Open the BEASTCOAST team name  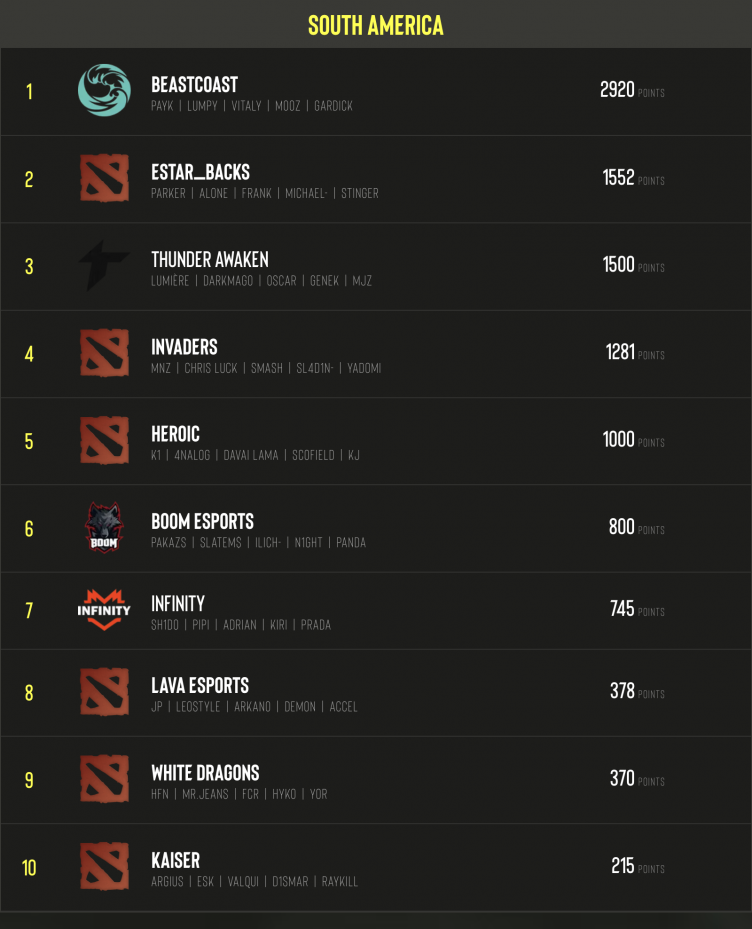[194, 85]
